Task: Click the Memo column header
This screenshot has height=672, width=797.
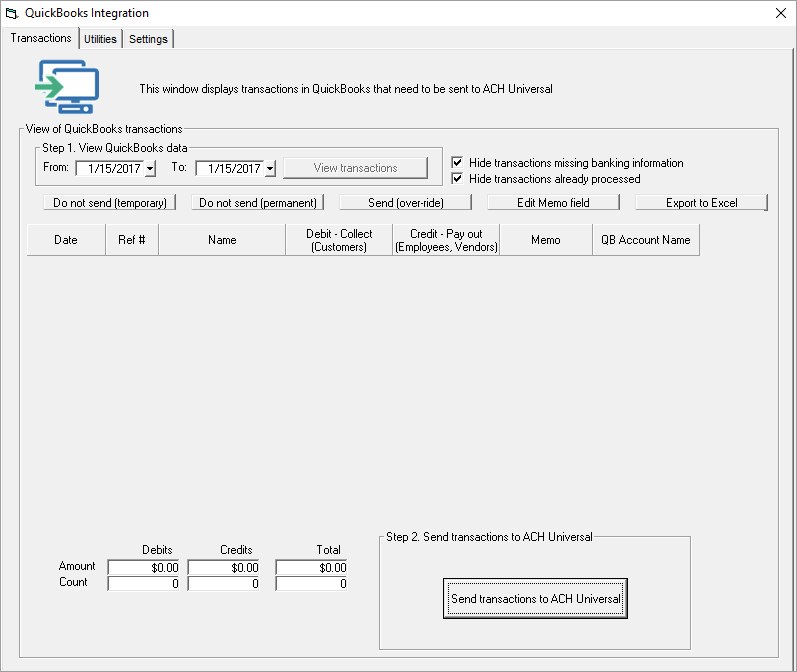Action: pyautogui.click(x=546, y=240)
